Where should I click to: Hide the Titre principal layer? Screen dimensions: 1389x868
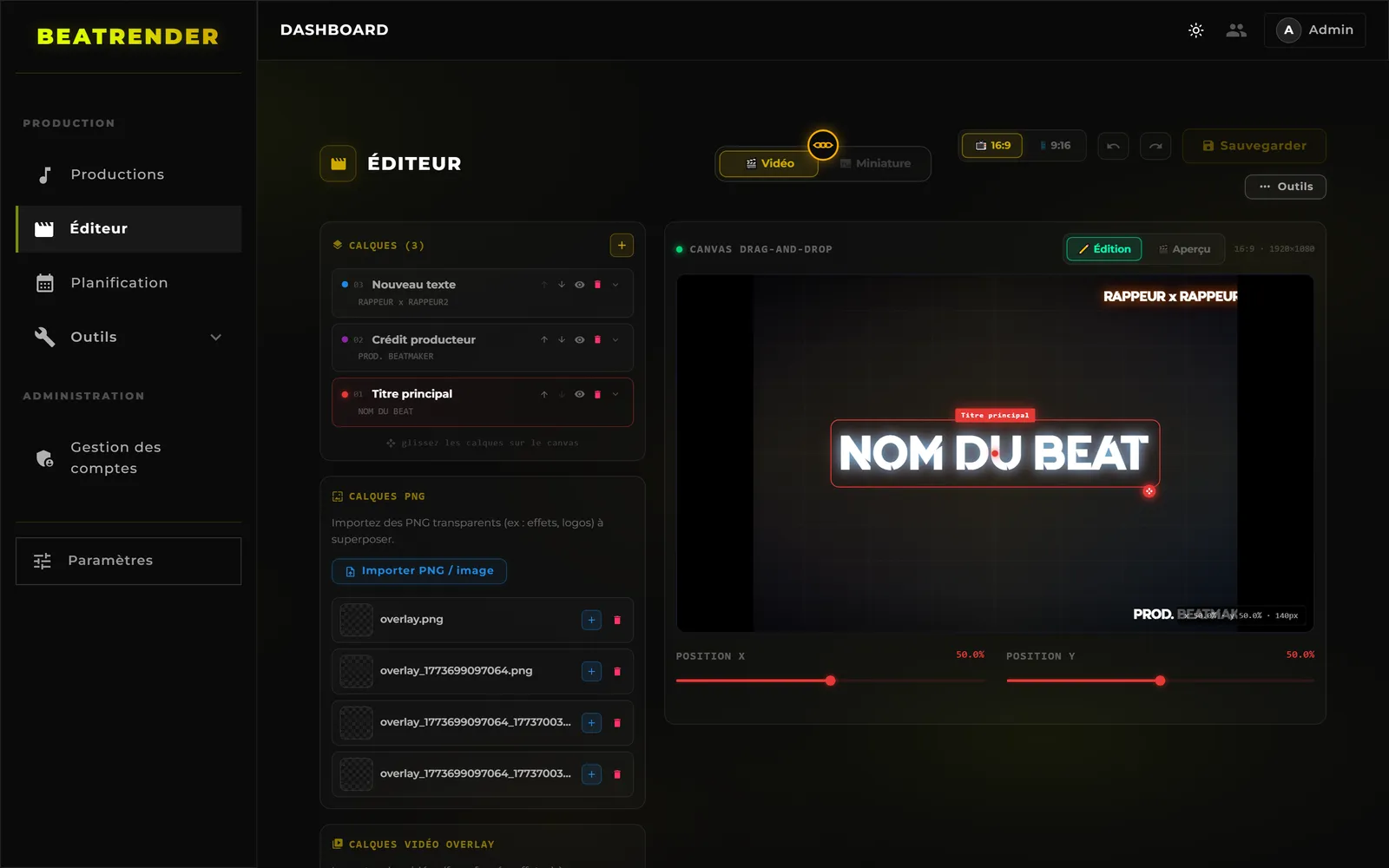[579, 394]
